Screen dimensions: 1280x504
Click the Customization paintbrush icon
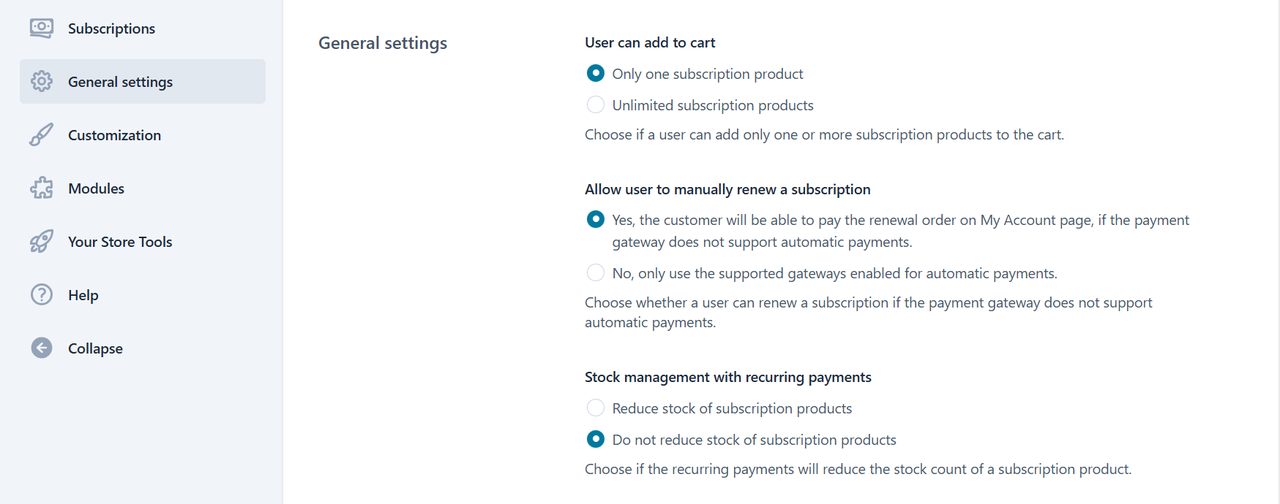tap(41, 135)
